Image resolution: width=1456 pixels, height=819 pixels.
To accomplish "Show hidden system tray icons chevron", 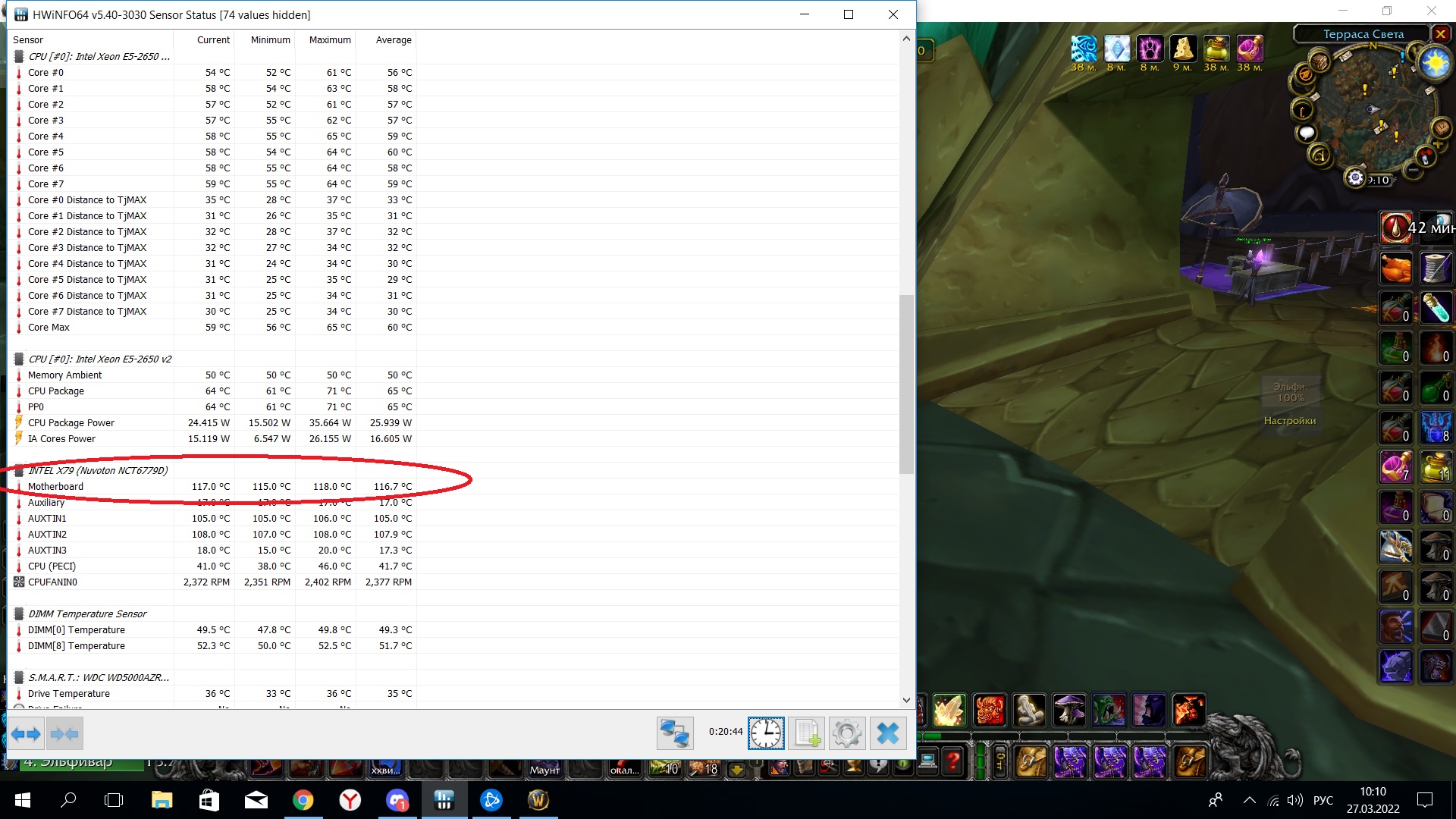I will [x=1250, y=800].
